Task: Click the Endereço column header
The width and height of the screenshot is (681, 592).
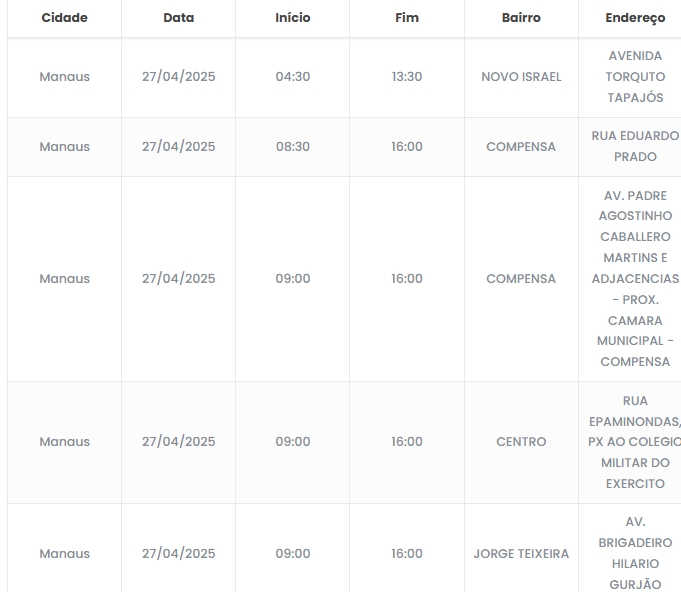Action: click(x=635, y=18)
